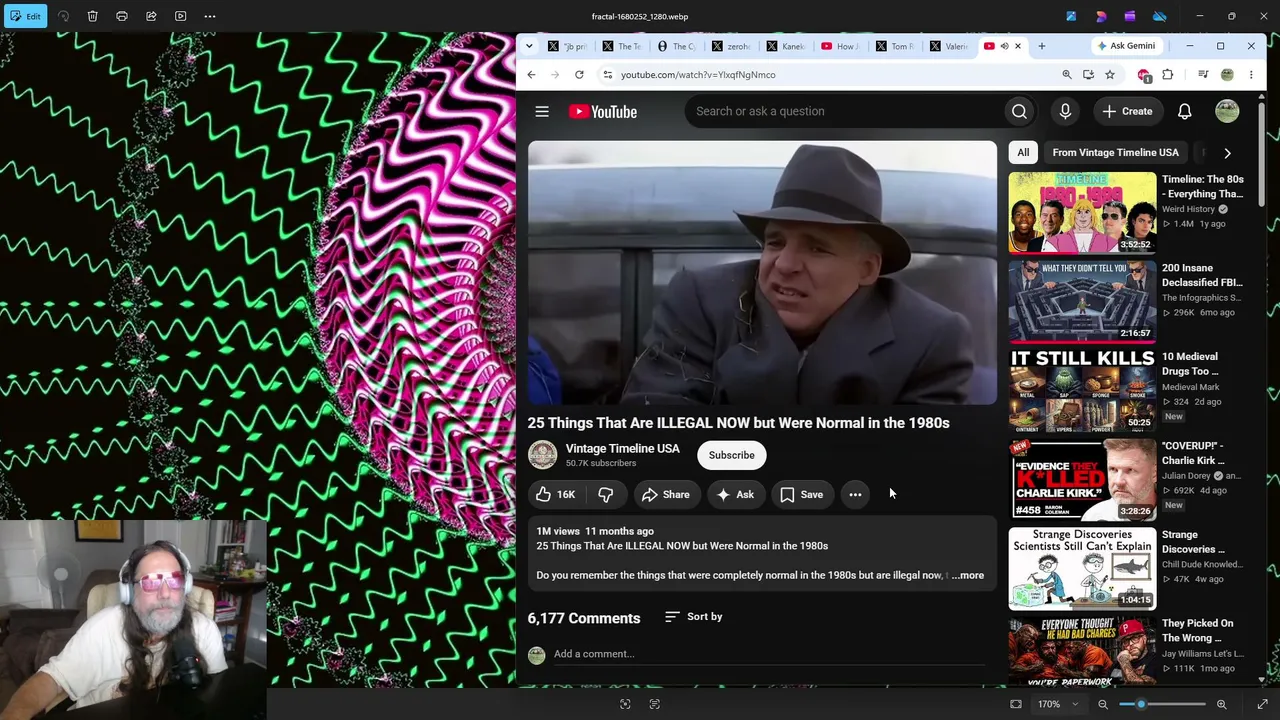Open Chrome's tab search chevron

(x=528, y=46)
